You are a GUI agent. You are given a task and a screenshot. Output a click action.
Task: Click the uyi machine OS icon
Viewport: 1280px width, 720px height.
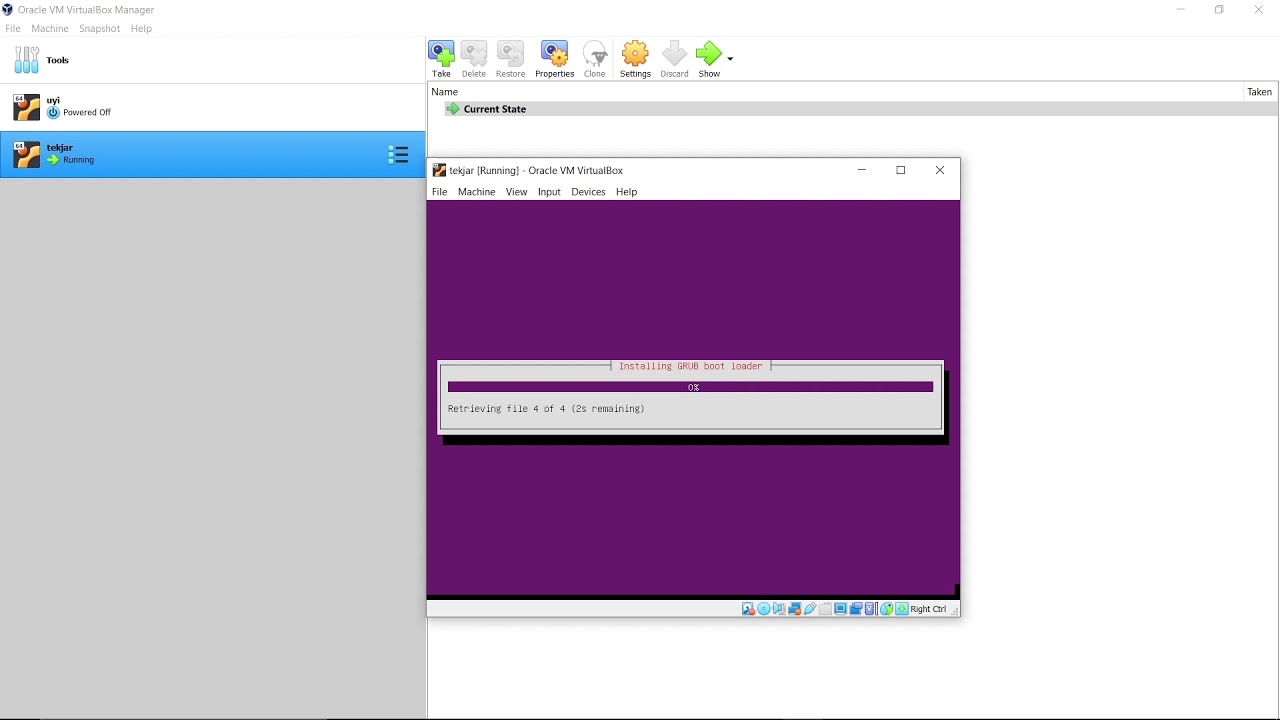tap(27, 107)
